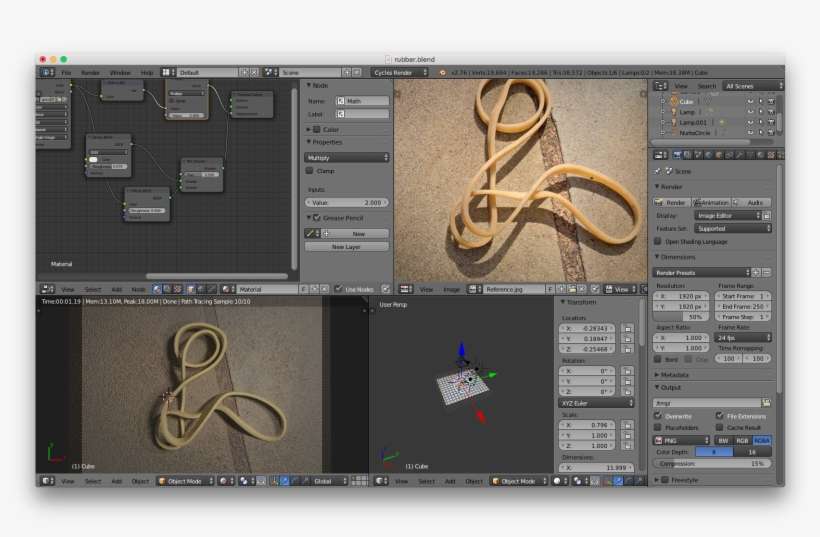This screenshot has height=537, width=820.
Task: Click the Cube object icon in outliner
Action: [x=674, y=101]
